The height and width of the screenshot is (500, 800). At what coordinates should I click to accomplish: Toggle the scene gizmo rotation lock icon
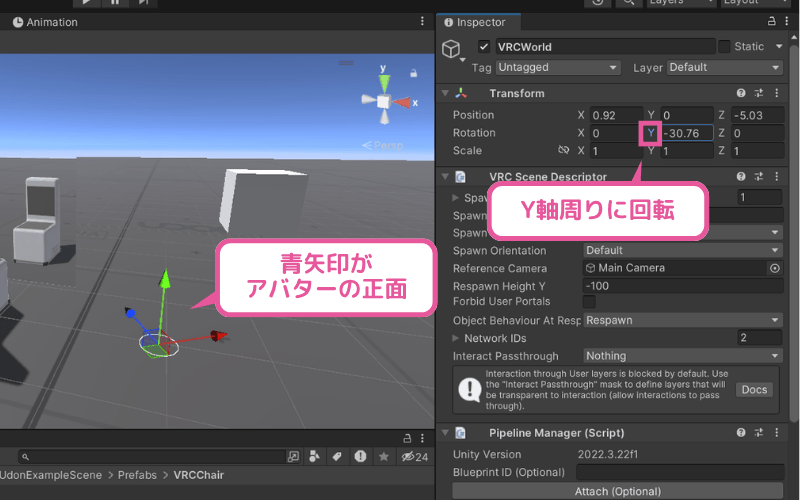click(414, 73)
